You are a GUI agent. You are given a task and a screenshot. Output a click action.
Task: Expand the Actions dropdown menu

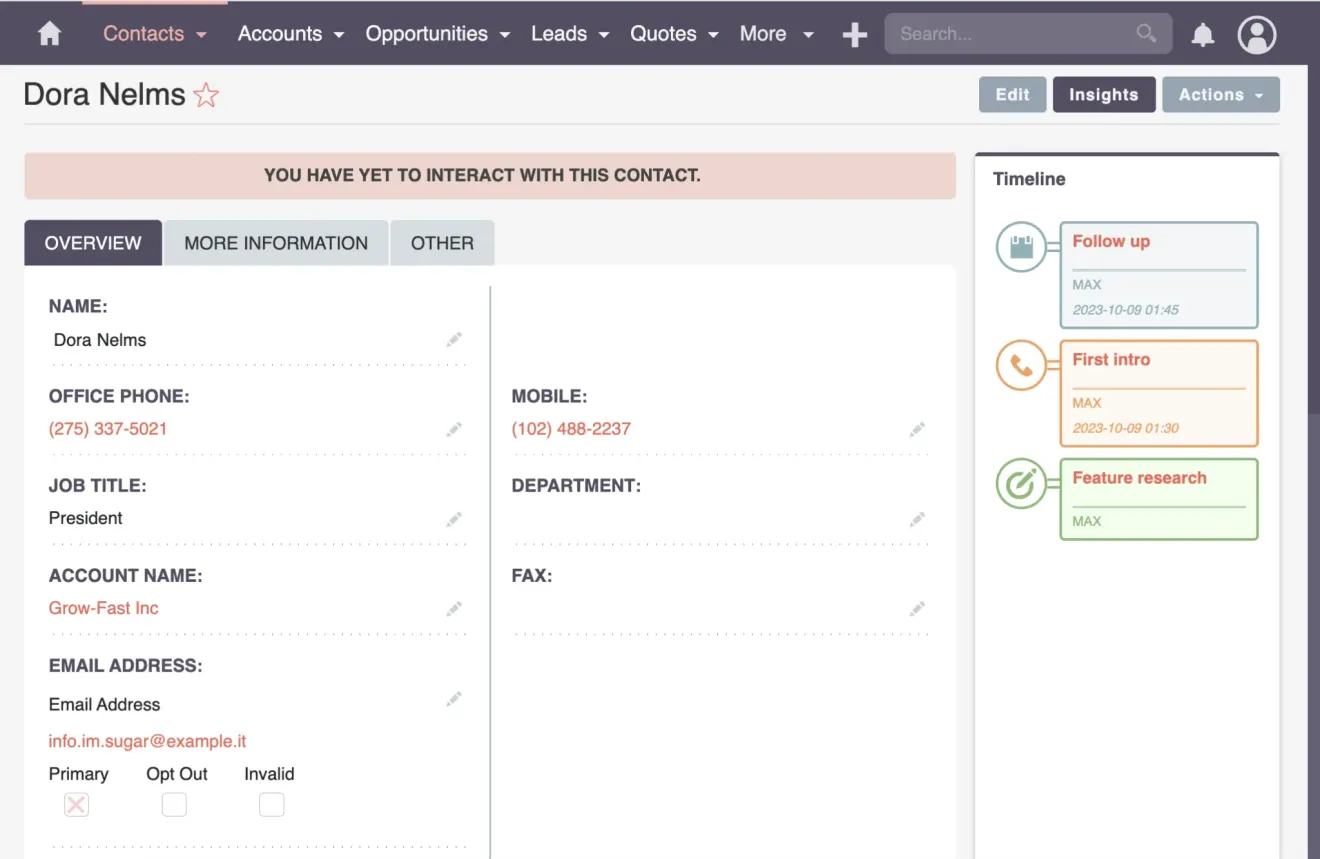(1221, 94)
